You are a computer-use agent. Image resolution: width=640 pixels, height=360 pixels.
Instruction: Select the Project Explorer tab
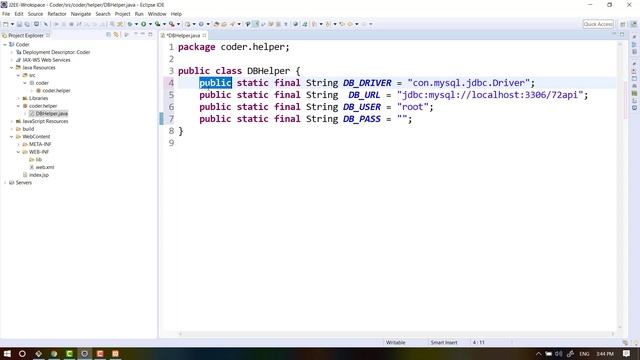26,36
